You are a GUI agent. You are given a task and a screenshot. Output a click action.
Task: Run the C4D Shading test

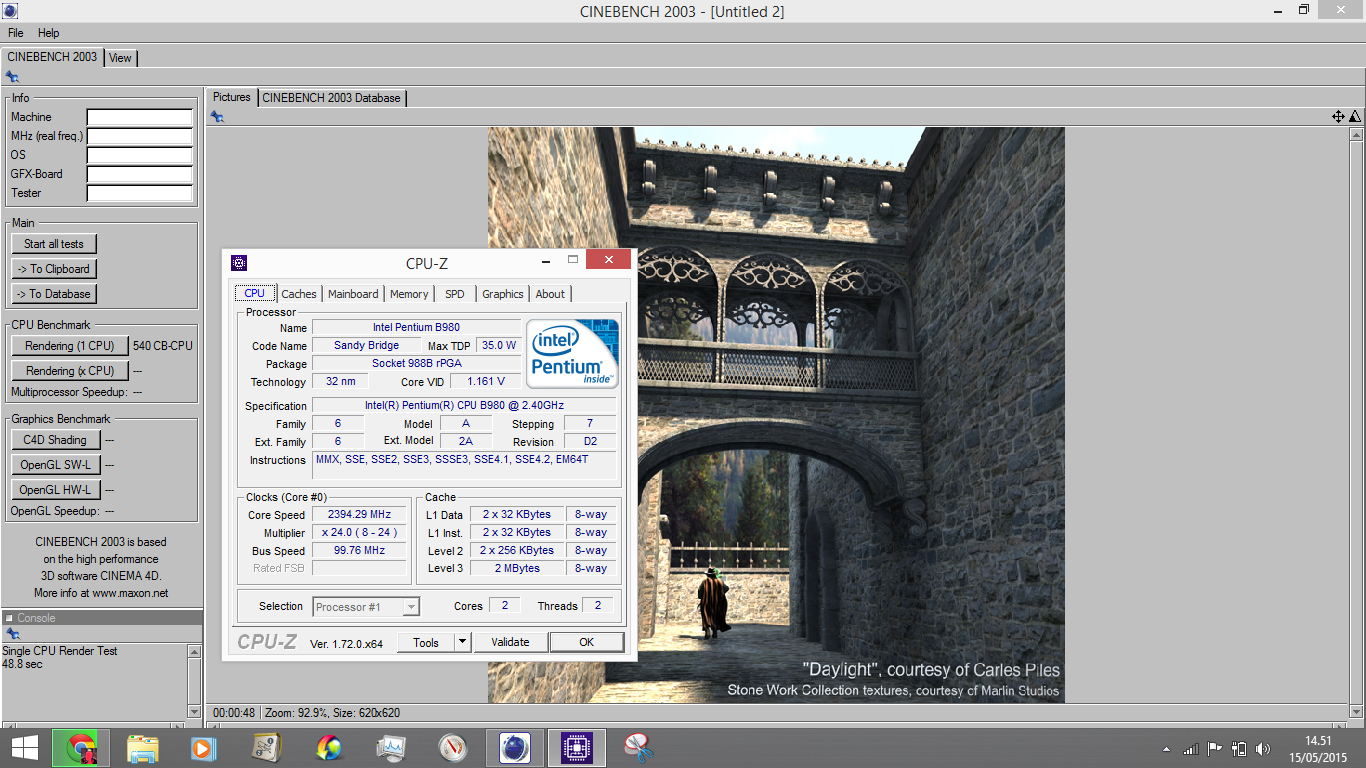[x=55, y=440]
